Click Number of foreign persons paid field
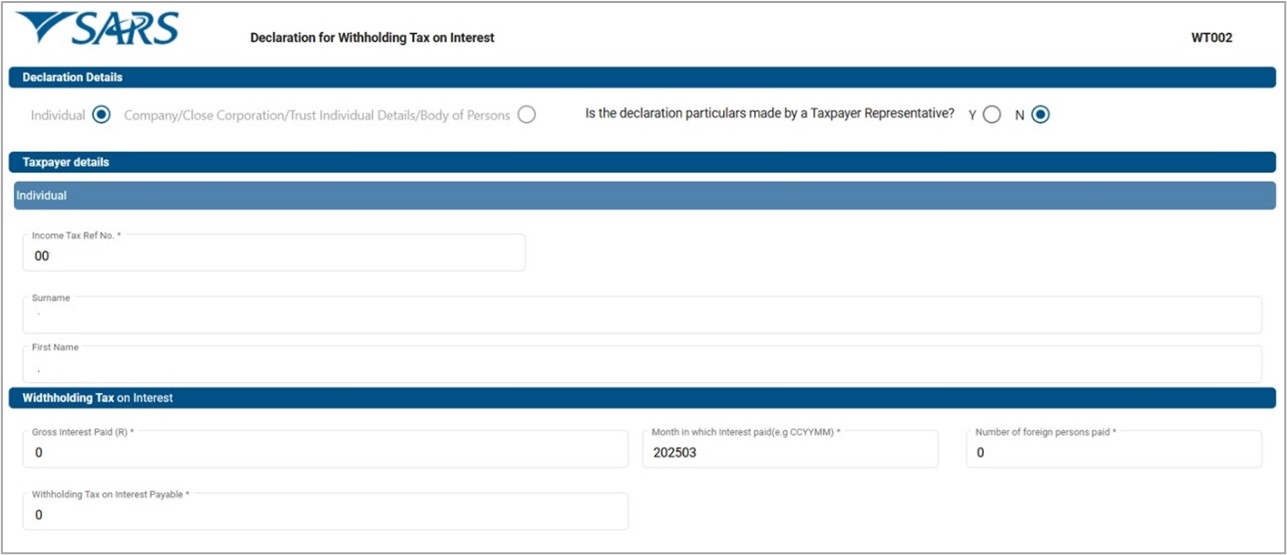This screenshot has width=1287, height=555. (1114, 449)
